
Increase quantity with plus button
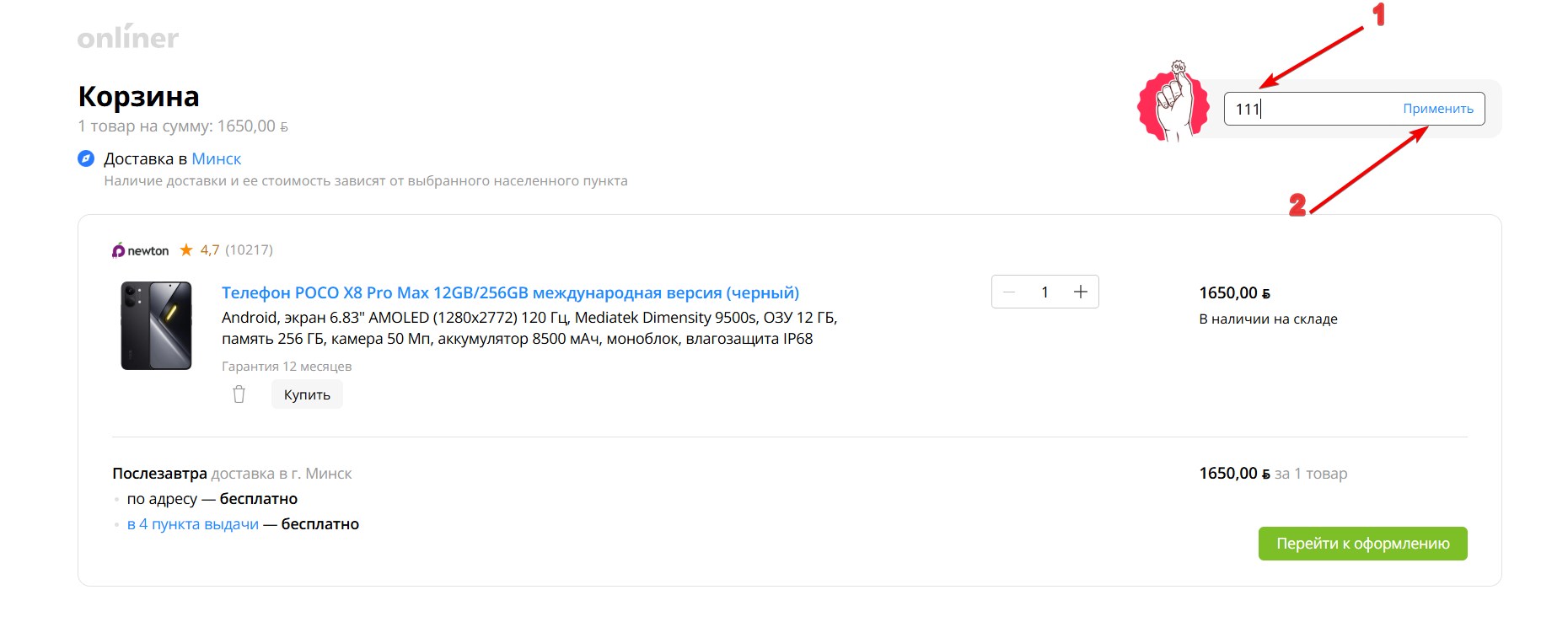click(1081, 292)
